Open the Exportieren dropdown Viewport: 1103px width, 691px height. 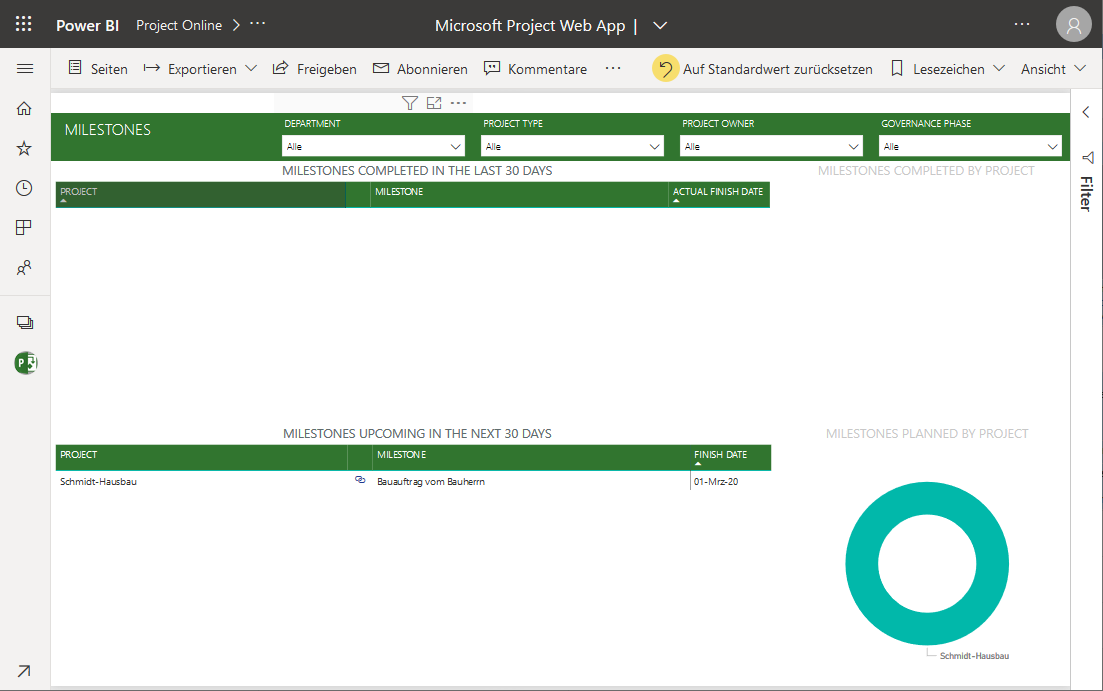(x=200, y=68)
